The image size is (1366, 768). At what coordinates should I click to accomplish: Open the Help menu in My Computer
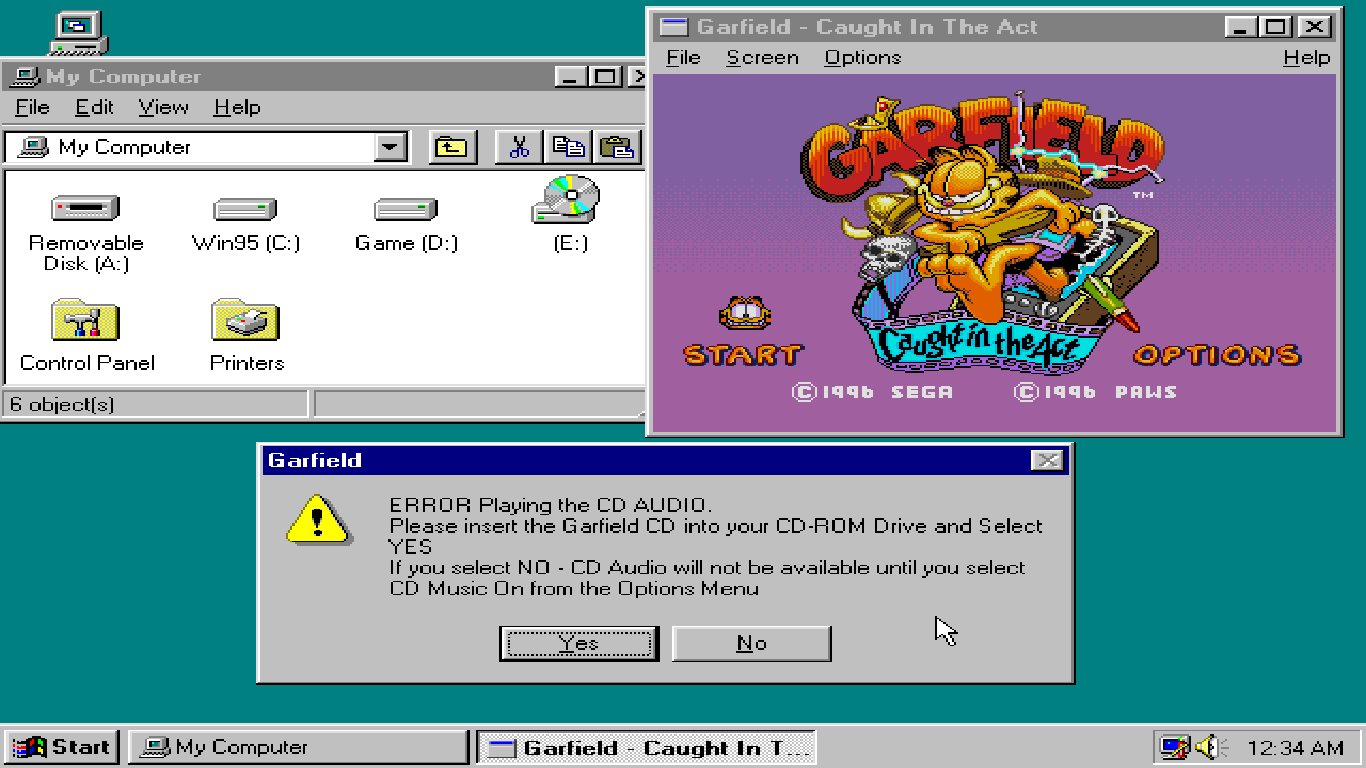click(x=237, y=107)
